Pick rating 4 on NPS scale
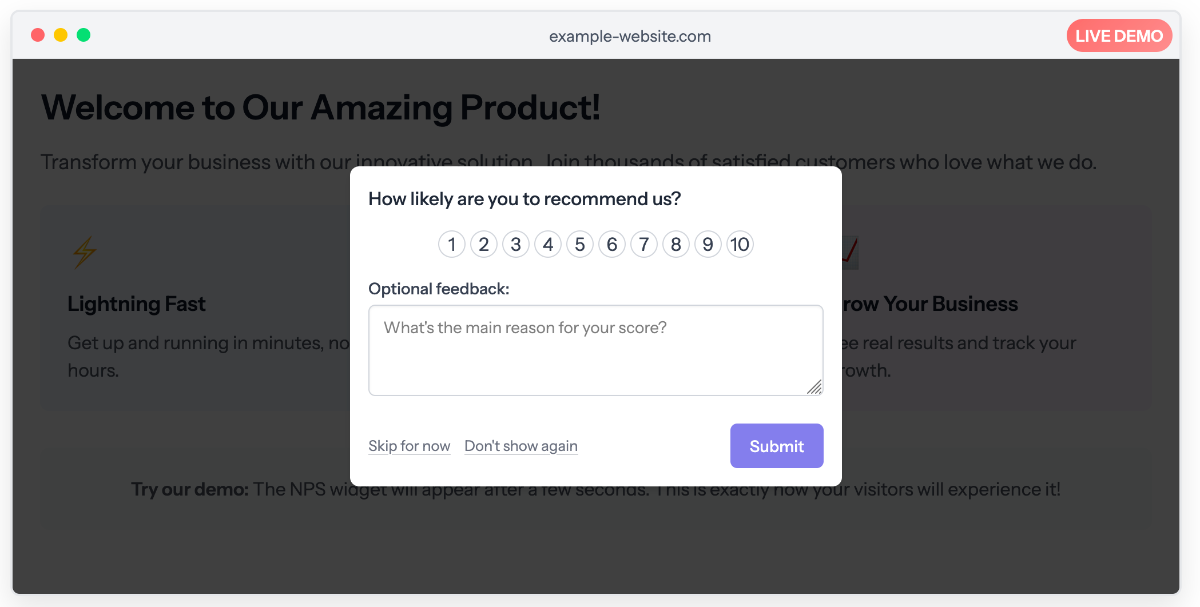The height and width of the screenshot is (607, 1200). (x=548, y=244)
